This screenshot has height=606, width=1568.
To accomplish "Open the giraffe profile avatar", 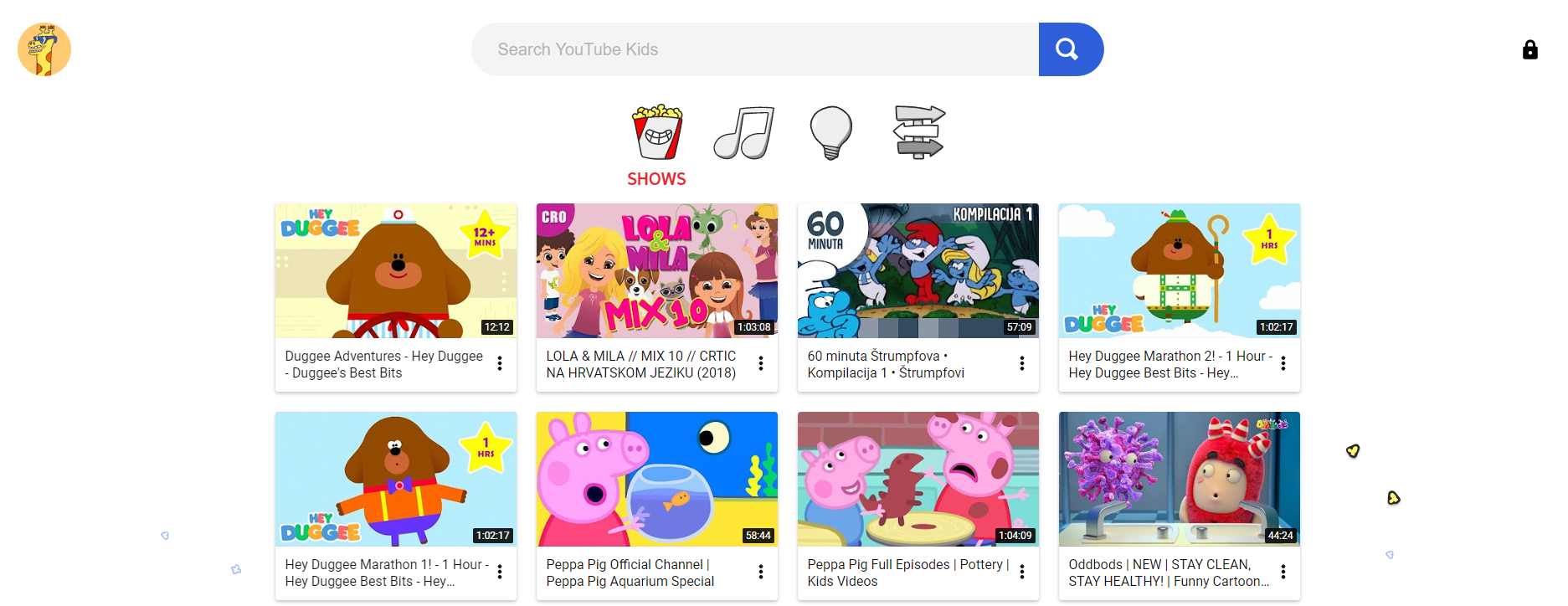I will [x=44, y=49].
